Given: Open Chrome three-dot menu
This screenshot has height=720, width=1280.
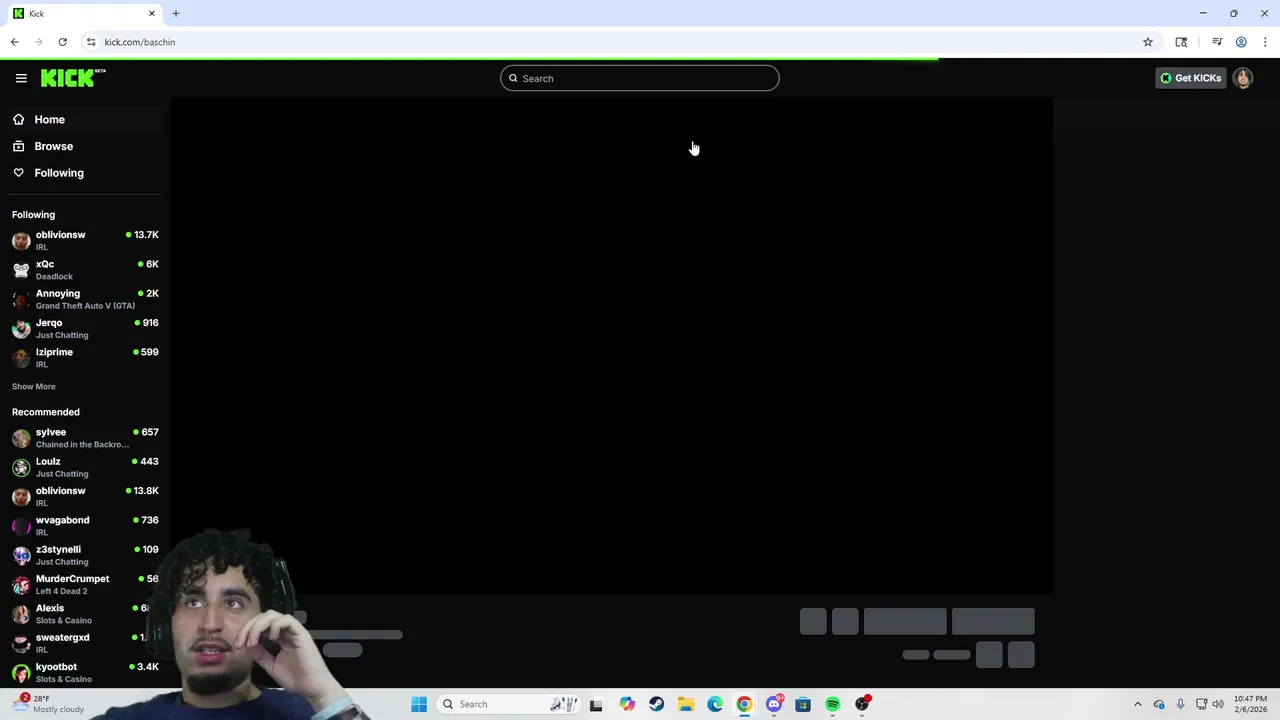Looking at the screenshot, I should tap(1265, 42).
